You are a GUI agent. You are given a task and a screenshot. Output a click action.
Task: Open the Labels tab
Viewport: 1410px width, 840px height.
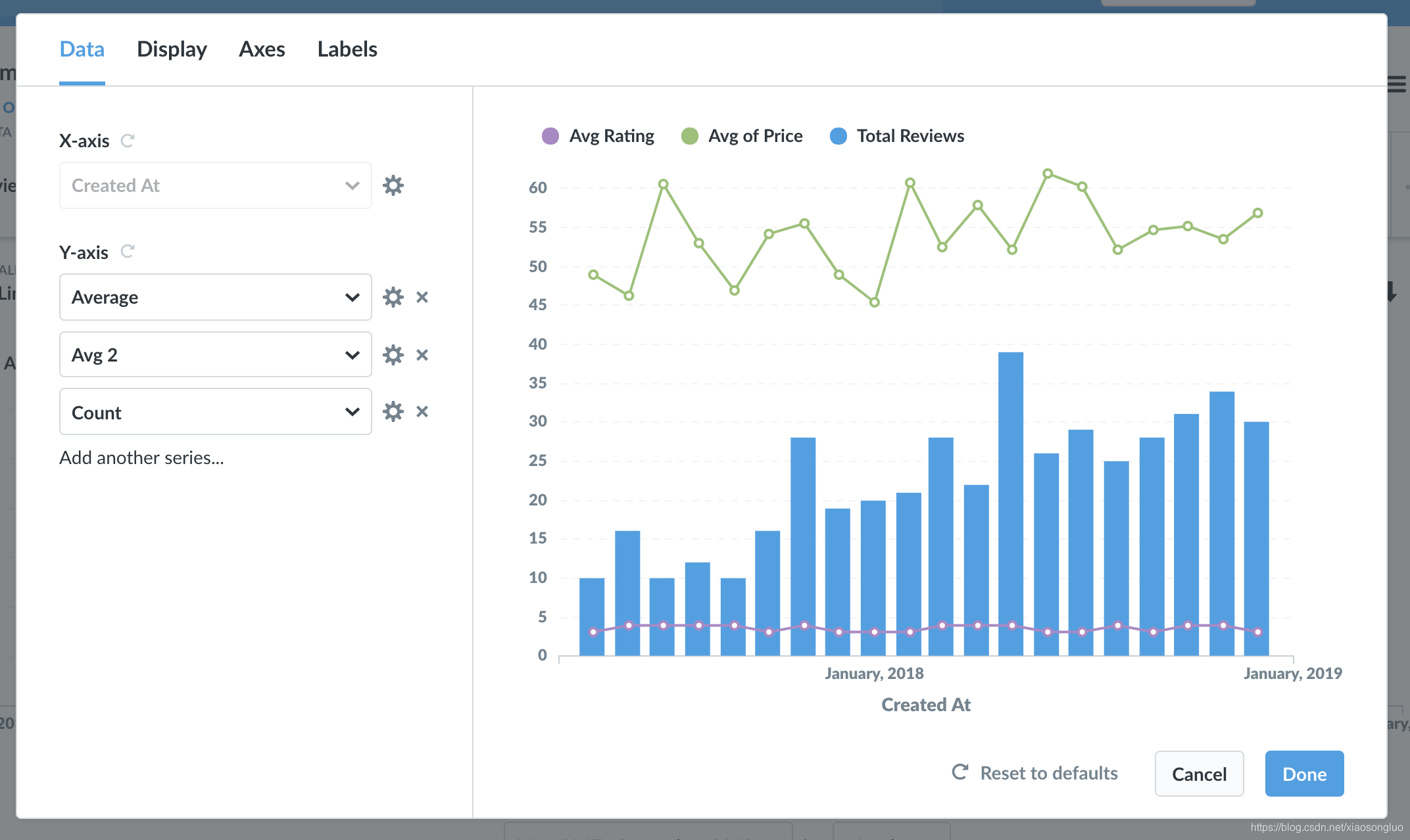click(x=347, y=49)
